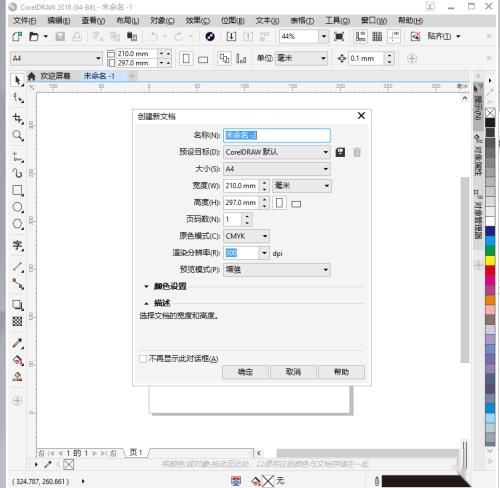Image resolution: width=500 pixels, height=488 pixels.
Task: Select the Zoom magnifier tool
Action: pyautogui.click(x=17, y=135)
